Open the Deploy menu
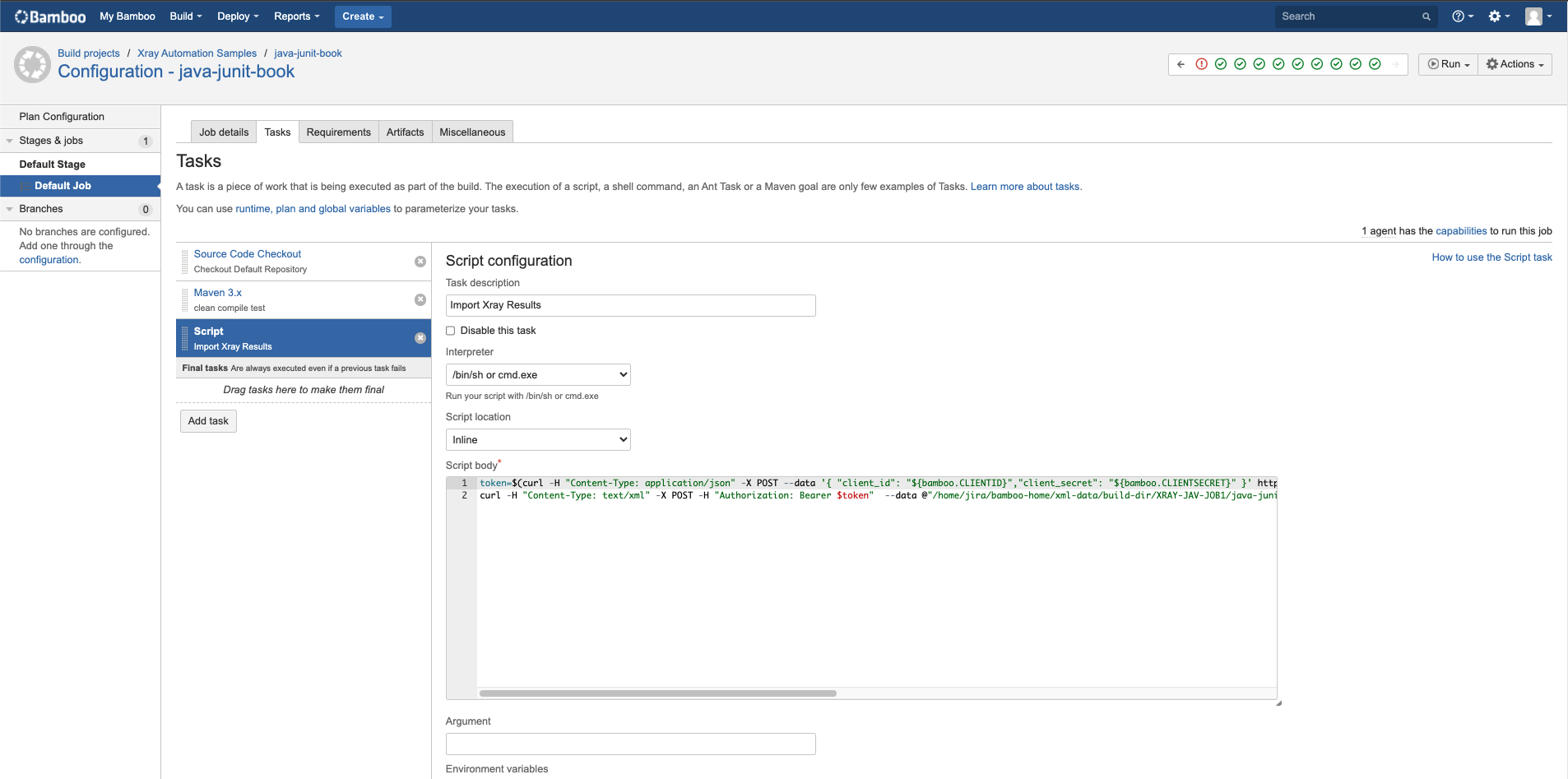Viewport: 1568px width, 779px height. pos(238,16)
